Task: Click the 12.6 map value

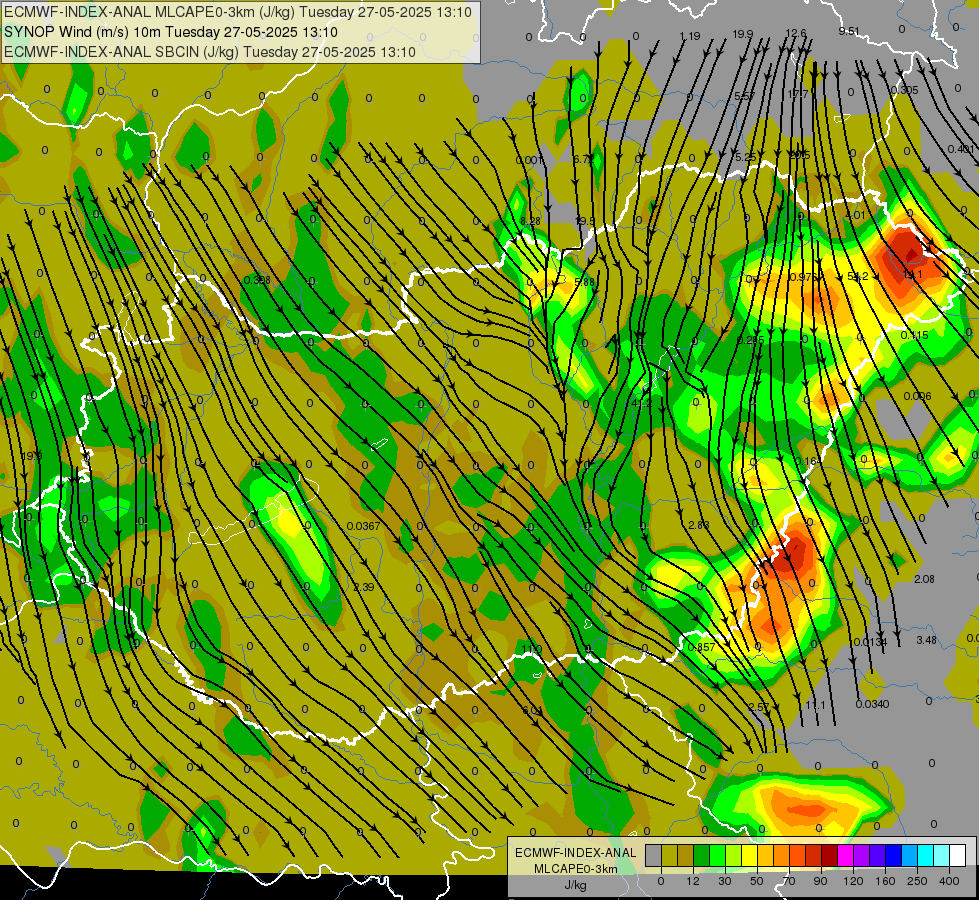Action: 795,33
